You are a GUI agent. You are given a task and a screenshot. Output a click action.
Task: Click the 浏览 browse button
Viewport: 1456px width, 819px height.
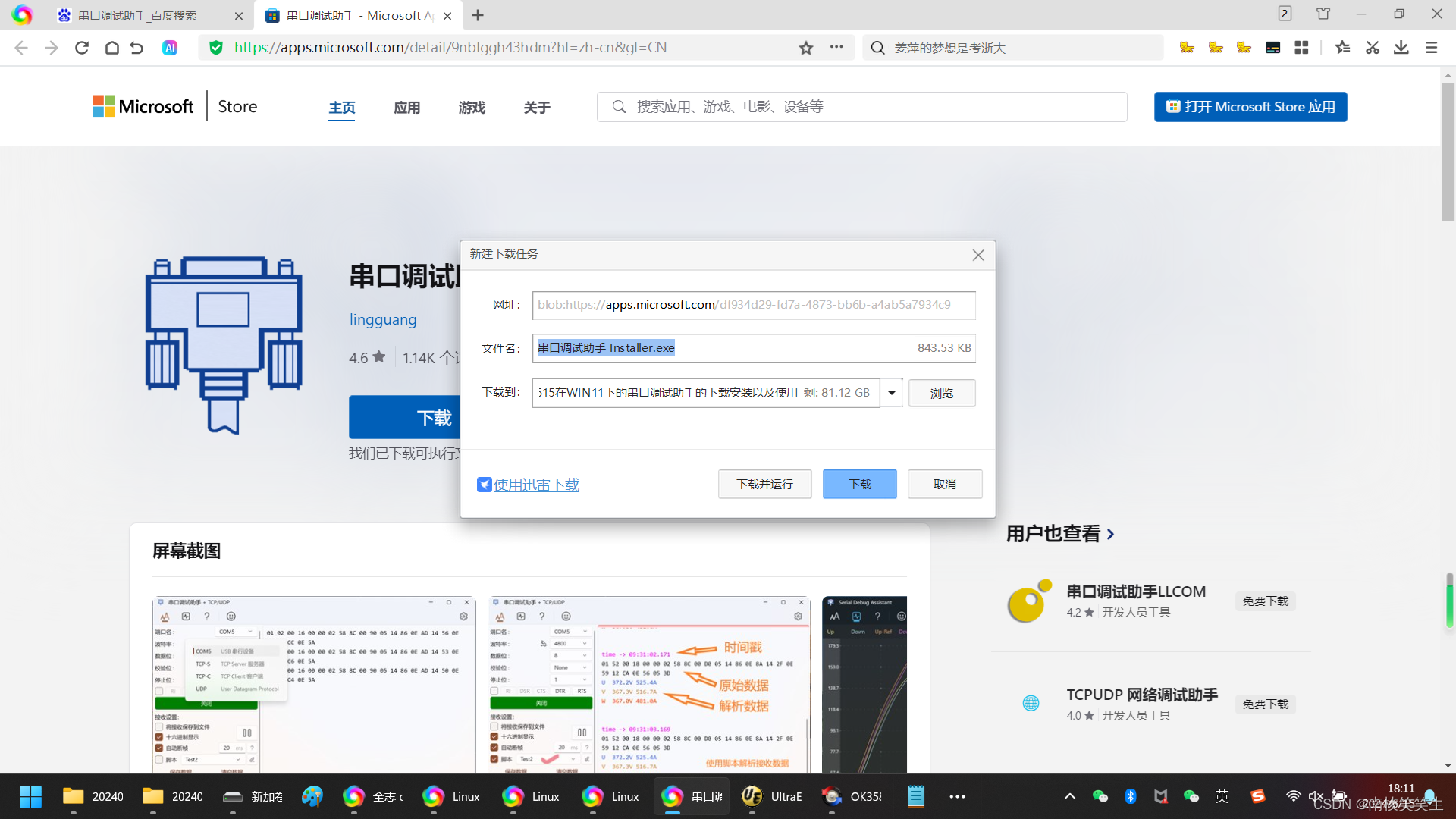[x=942, y=393]
